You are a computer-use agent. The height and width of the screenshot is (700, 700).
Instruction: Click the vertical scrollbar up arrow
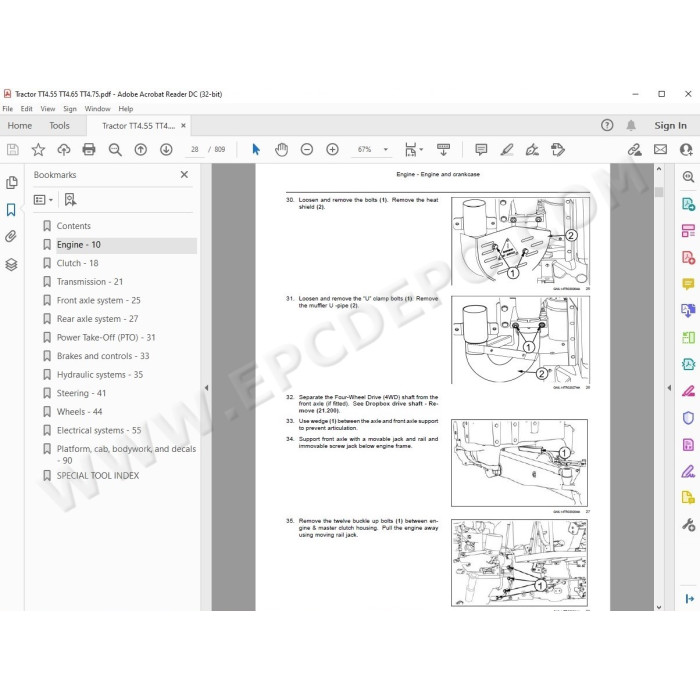point(659,169)
